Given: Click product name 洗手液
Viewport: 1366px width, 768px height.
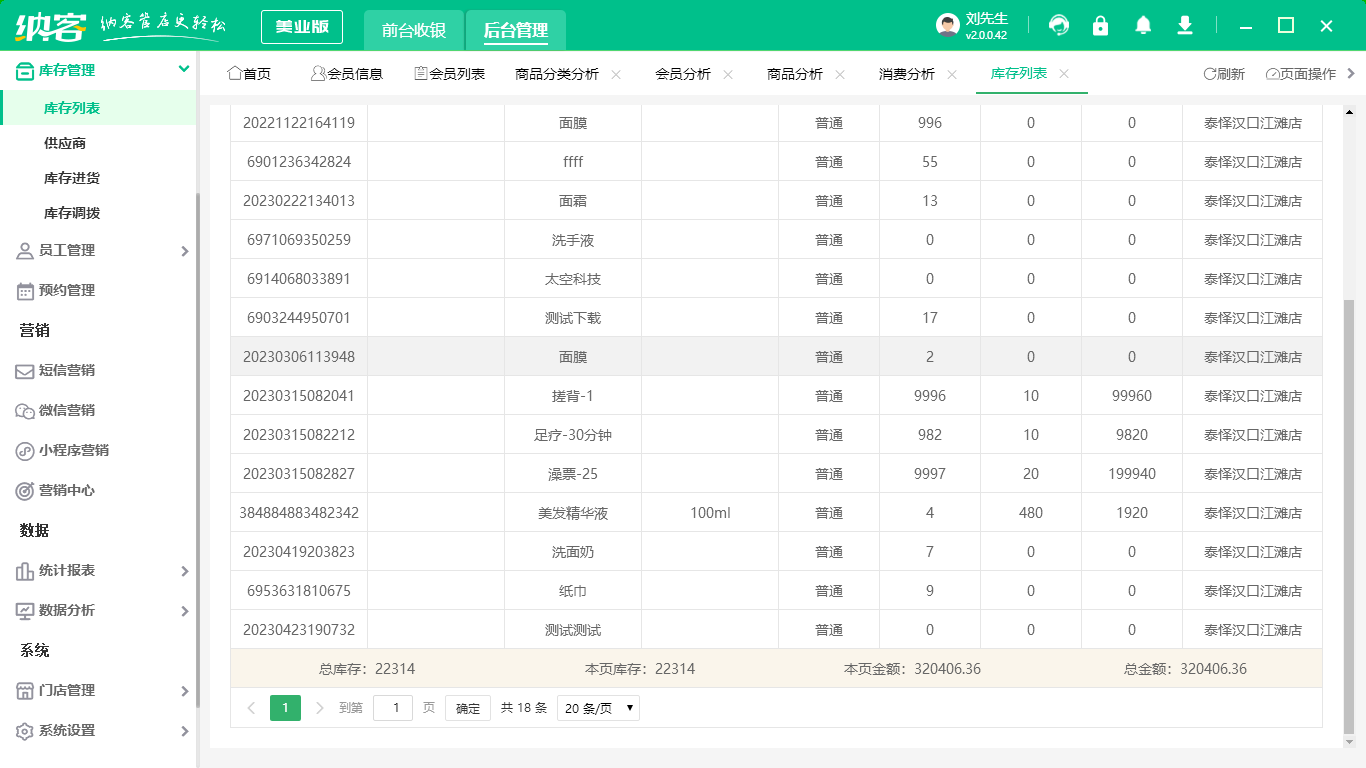Looking at the screenshot, I should pyautogui.click(x=573, y=240).
